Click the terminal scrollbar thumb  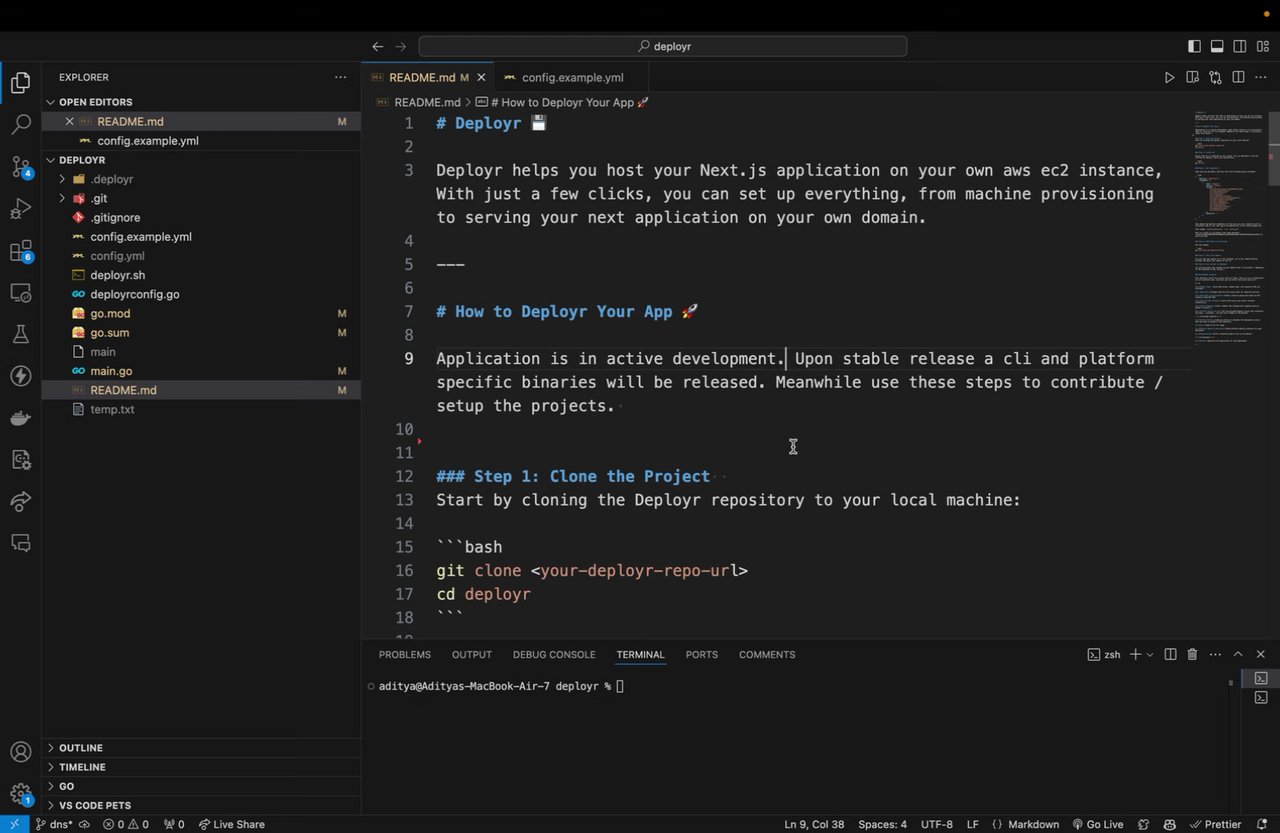pyautogui.click(x=1231, y=683)
